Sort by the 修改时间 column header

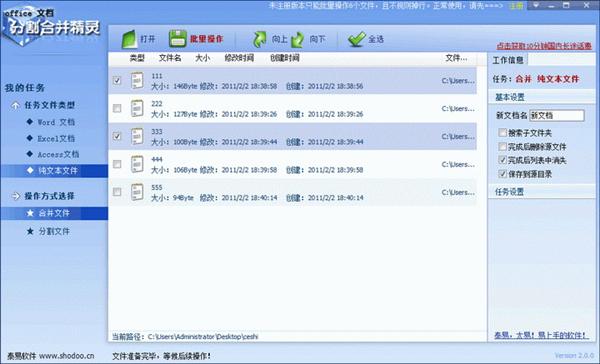tap(239, 58)
